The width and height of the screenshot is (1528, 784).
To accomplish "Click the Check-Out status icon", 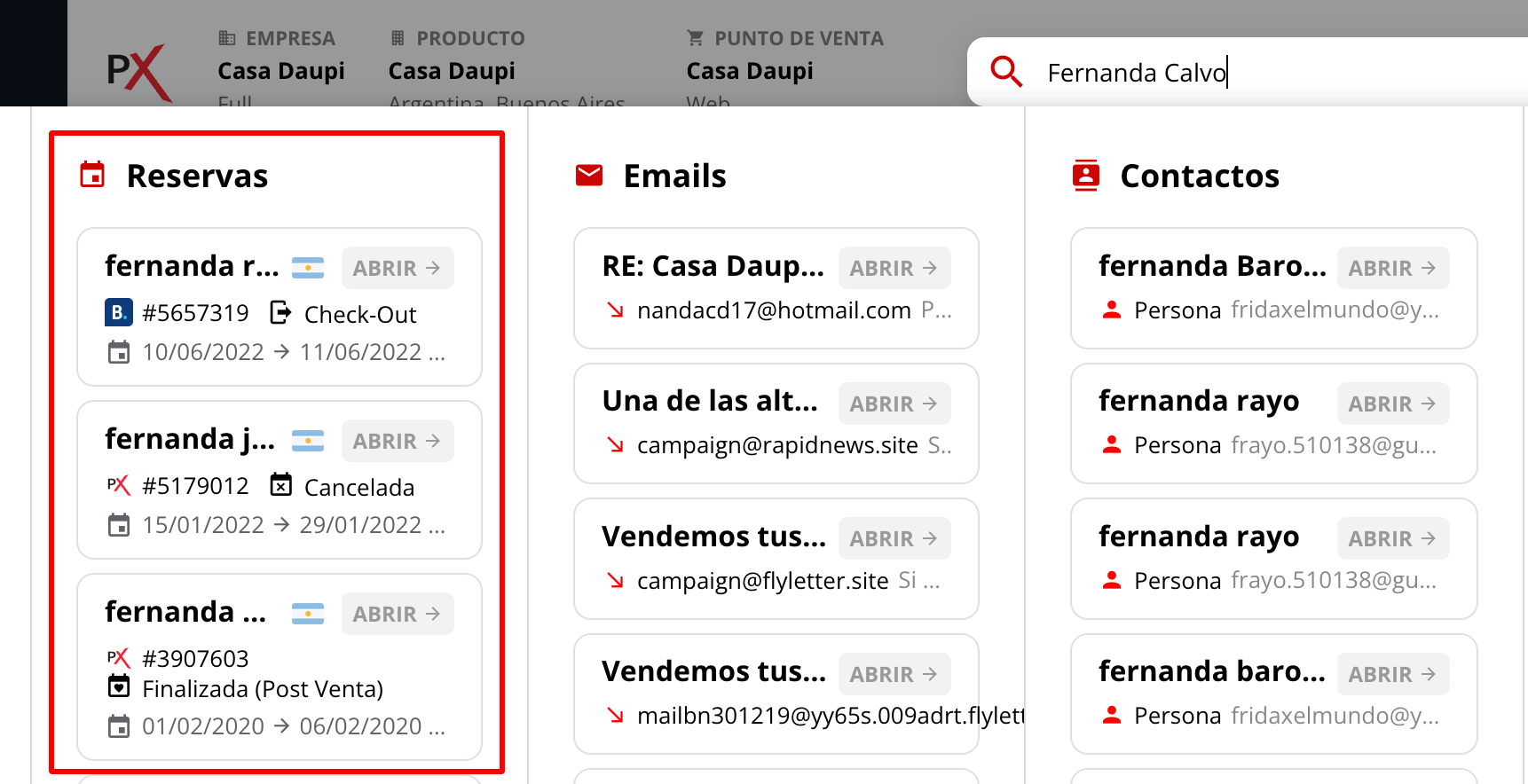I will coord(280,313).
